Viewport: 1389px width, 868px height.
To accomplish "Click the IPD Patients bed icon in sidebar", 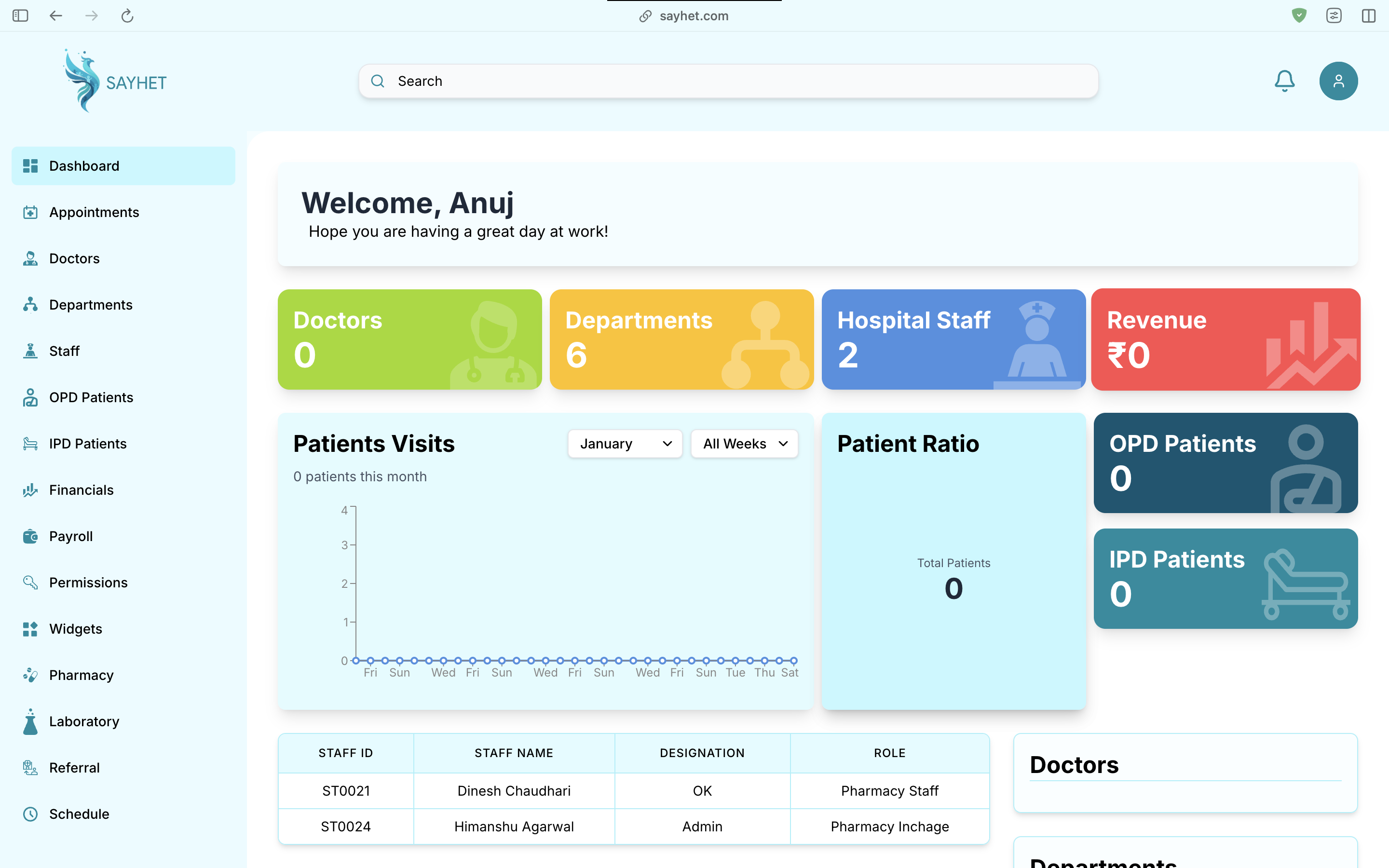I will click(30, 444).
